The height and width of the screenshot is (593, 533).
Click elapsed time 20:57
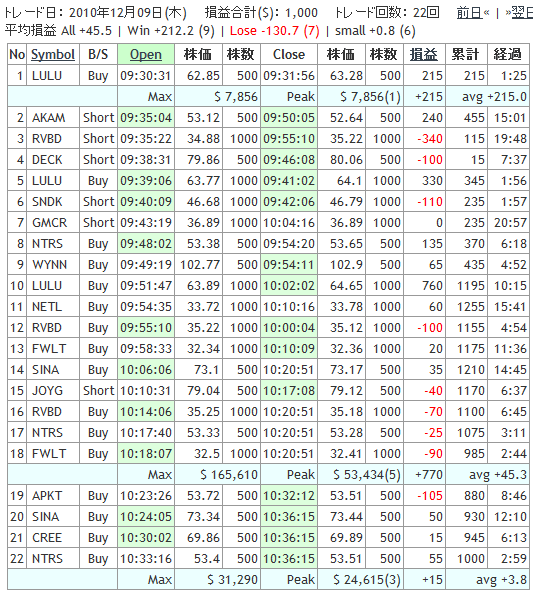pyautogui.click(x=510, y=223)
